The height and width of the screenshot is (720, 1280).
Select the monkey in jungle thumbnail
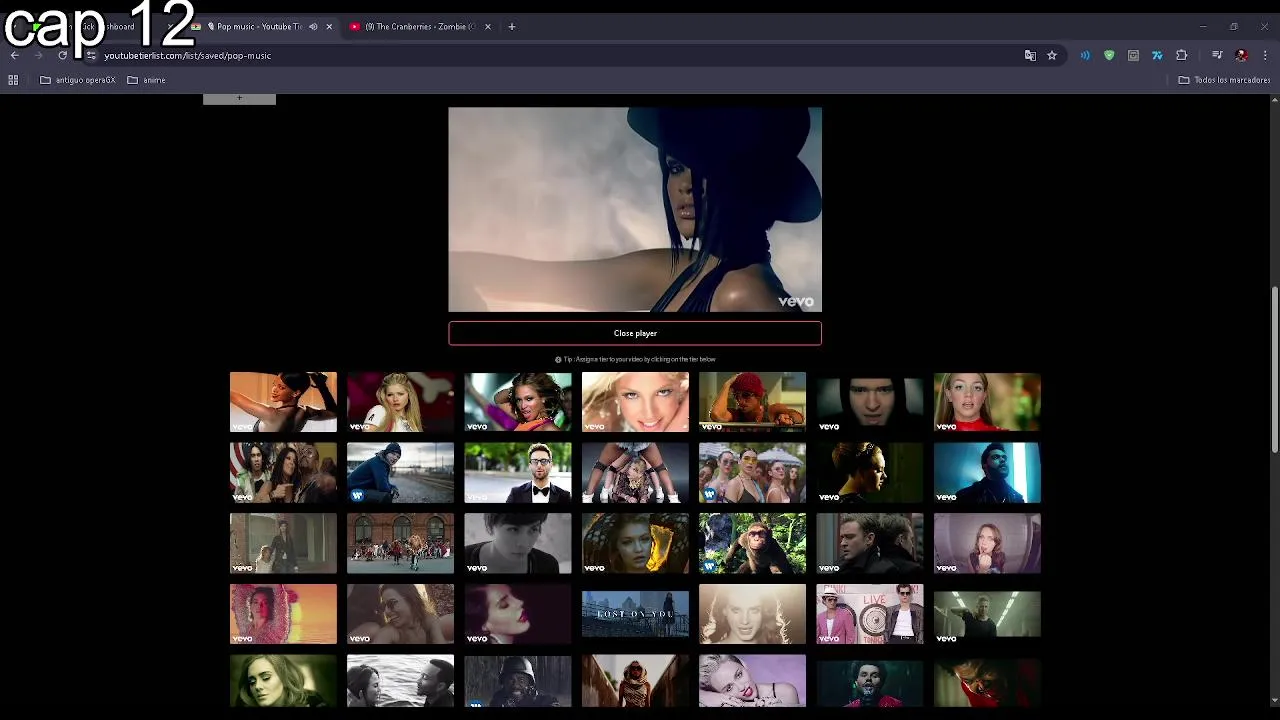[x=752, y=543]
